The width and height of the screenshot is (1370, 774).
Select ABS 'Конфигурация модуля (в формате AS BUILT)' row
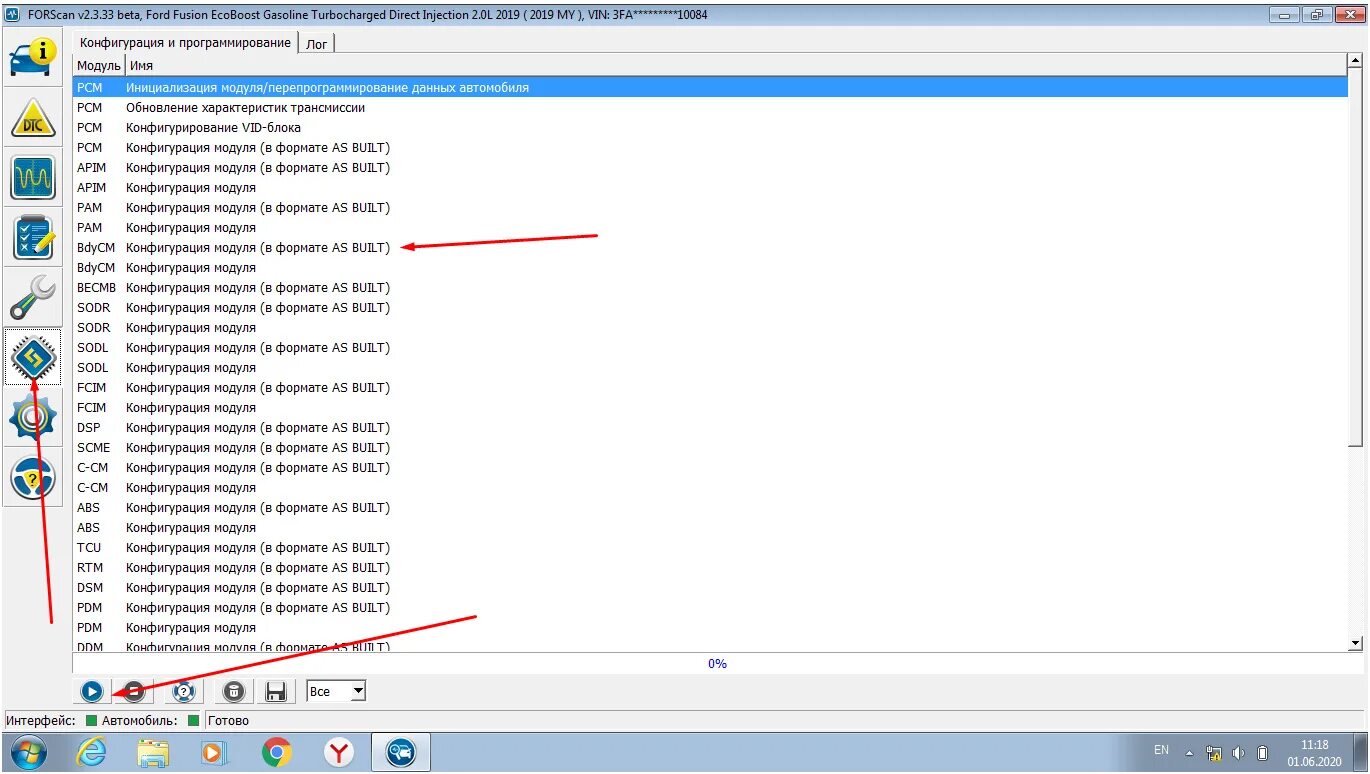pyautogui.click(x=710, y=507)
